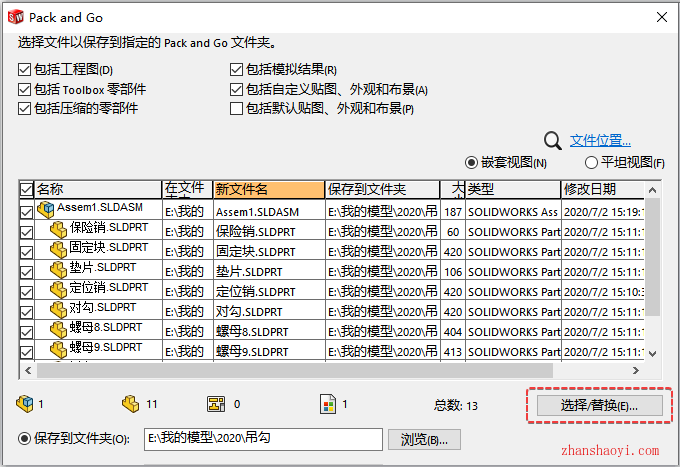The image size is (680, 467).
Task: Toggle 包括 Toolbox 零部件 checkbox
Action: pyautogui.click(x=24, y=89)
